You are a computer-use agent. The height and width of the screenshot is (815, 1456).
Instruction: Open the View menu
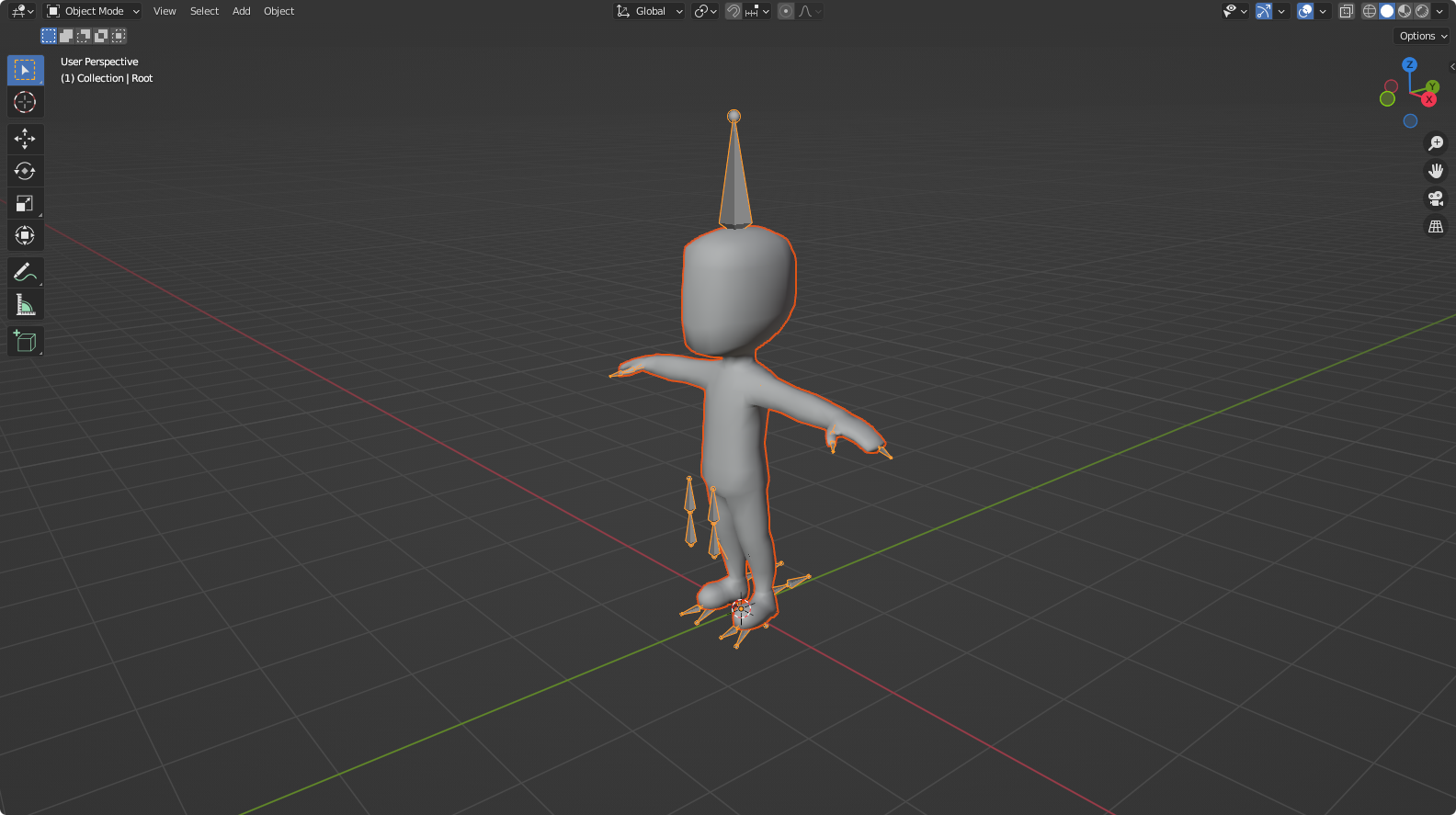[x=165, y=11]
